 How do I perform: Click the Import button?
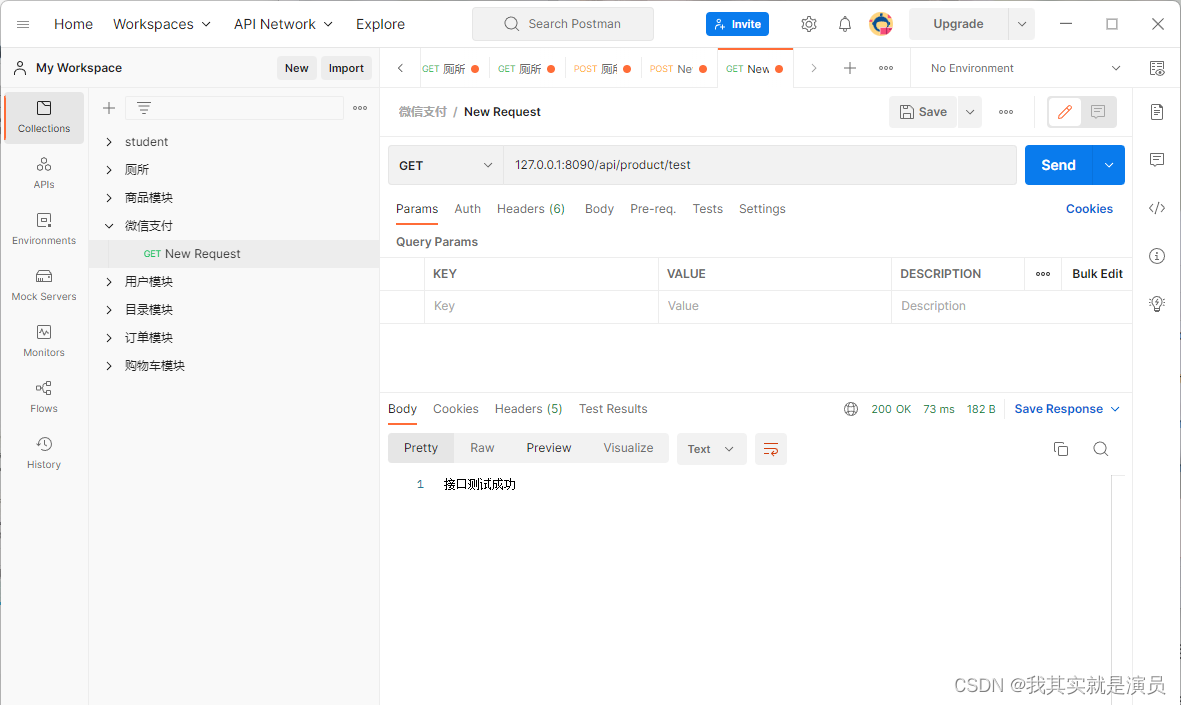point(346,69)
